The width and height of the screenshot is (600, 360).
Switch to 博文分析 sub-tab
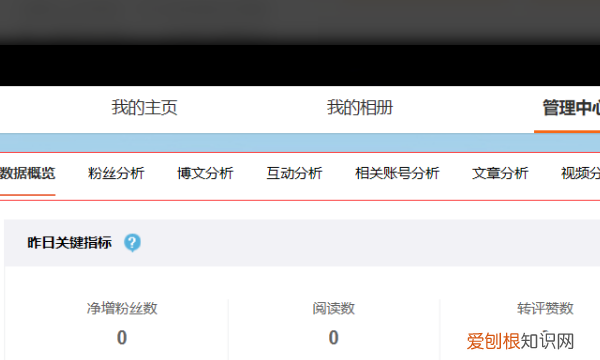click(x=205, y=173)
